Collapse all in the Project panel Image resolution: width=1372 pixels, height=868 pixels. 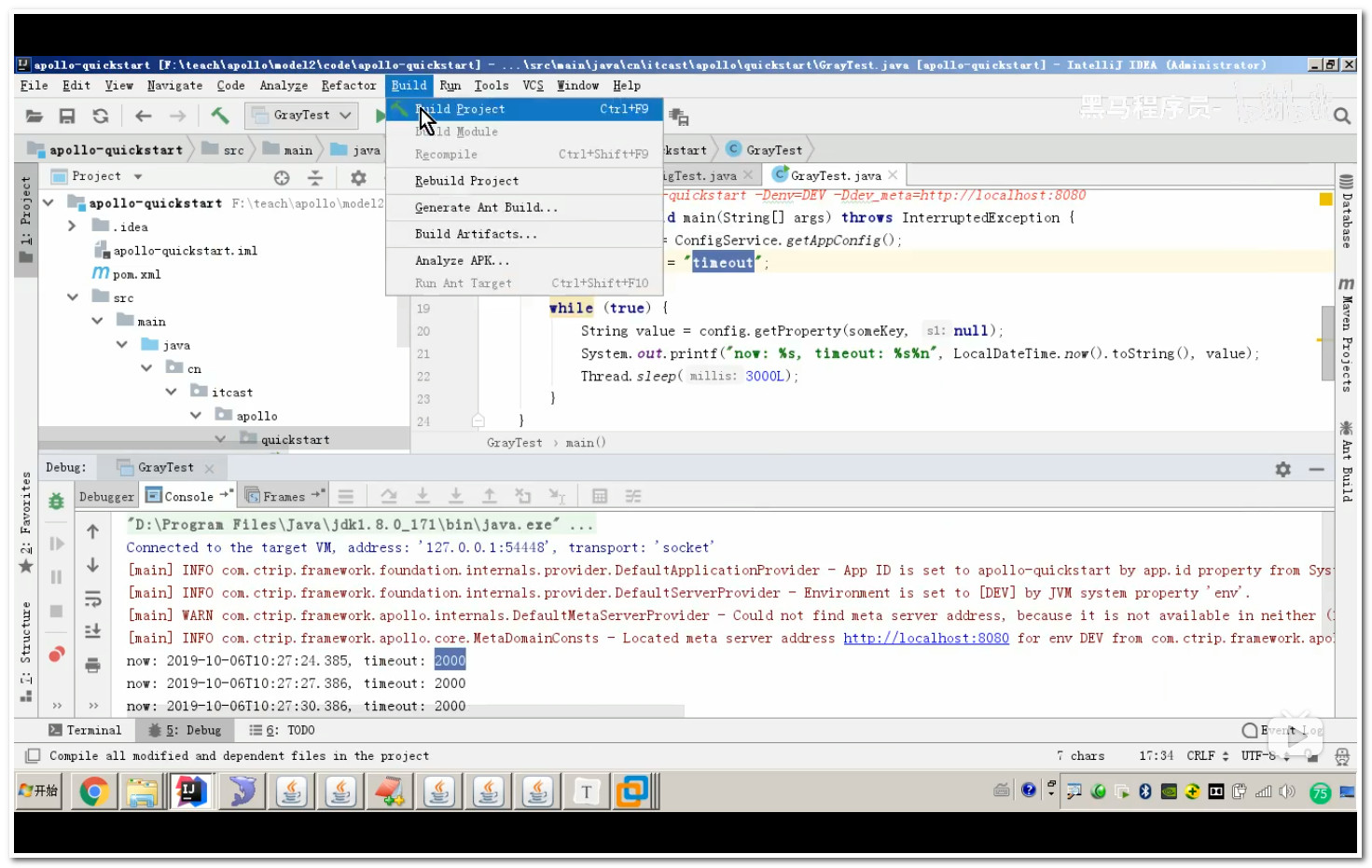click(315, 177)
